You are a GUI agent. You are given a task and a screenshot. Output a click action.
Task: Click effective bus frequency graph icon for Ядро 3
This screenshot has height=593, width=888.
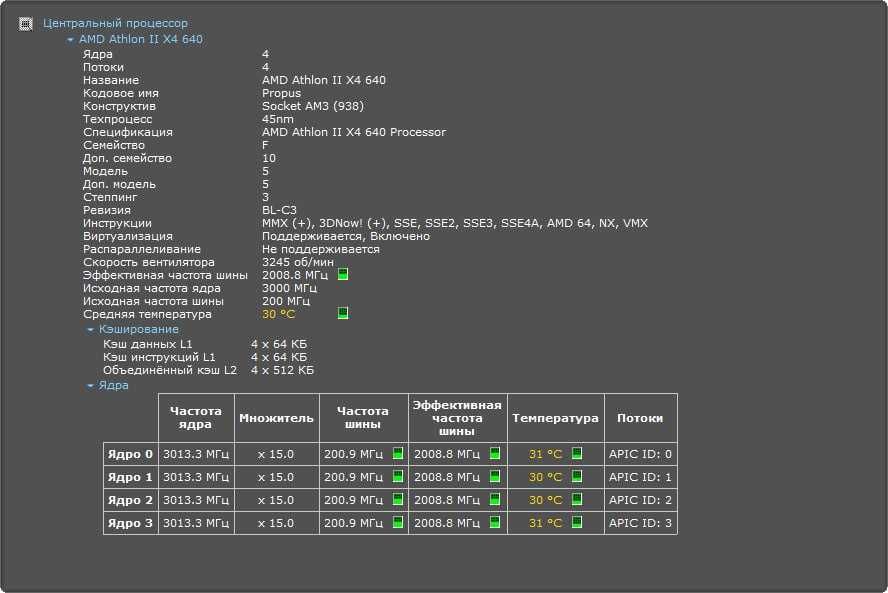click(495, 522)
